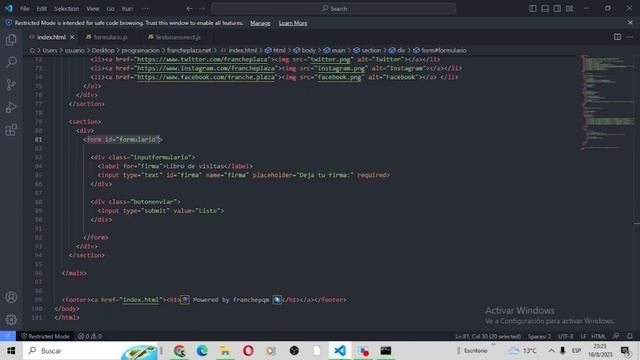Open the Edit menu
Screen dimensions: 640x360
point(41,9)
